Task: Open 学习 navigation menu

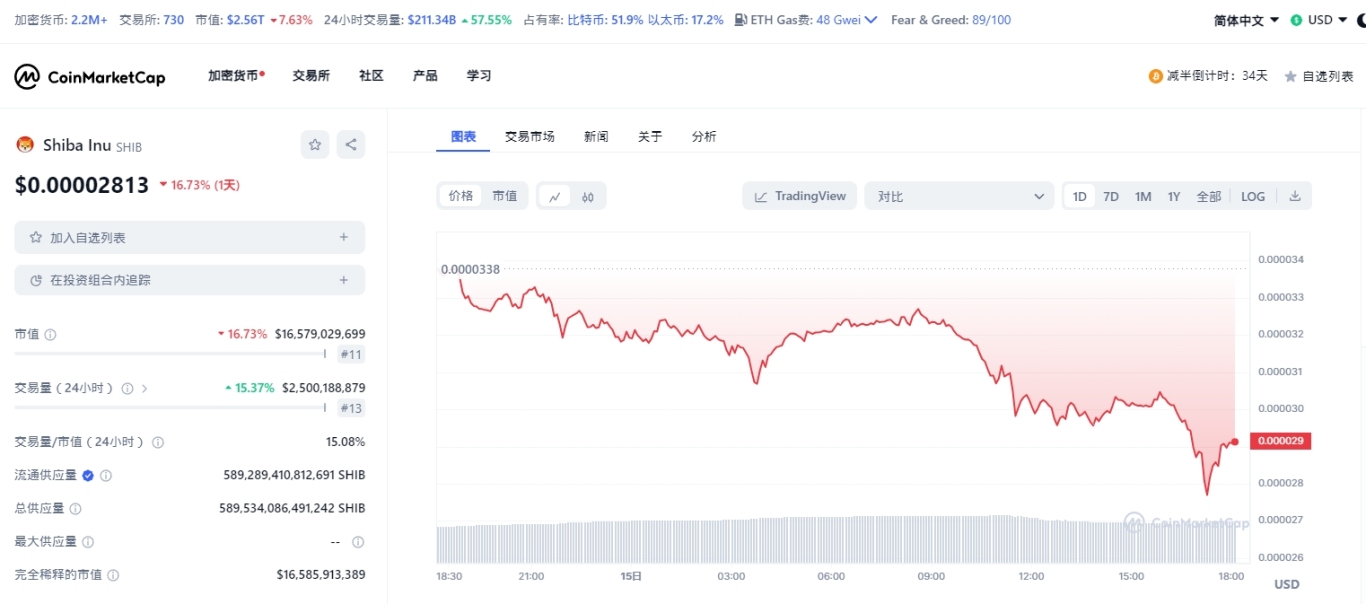Action: pos(479,76)
